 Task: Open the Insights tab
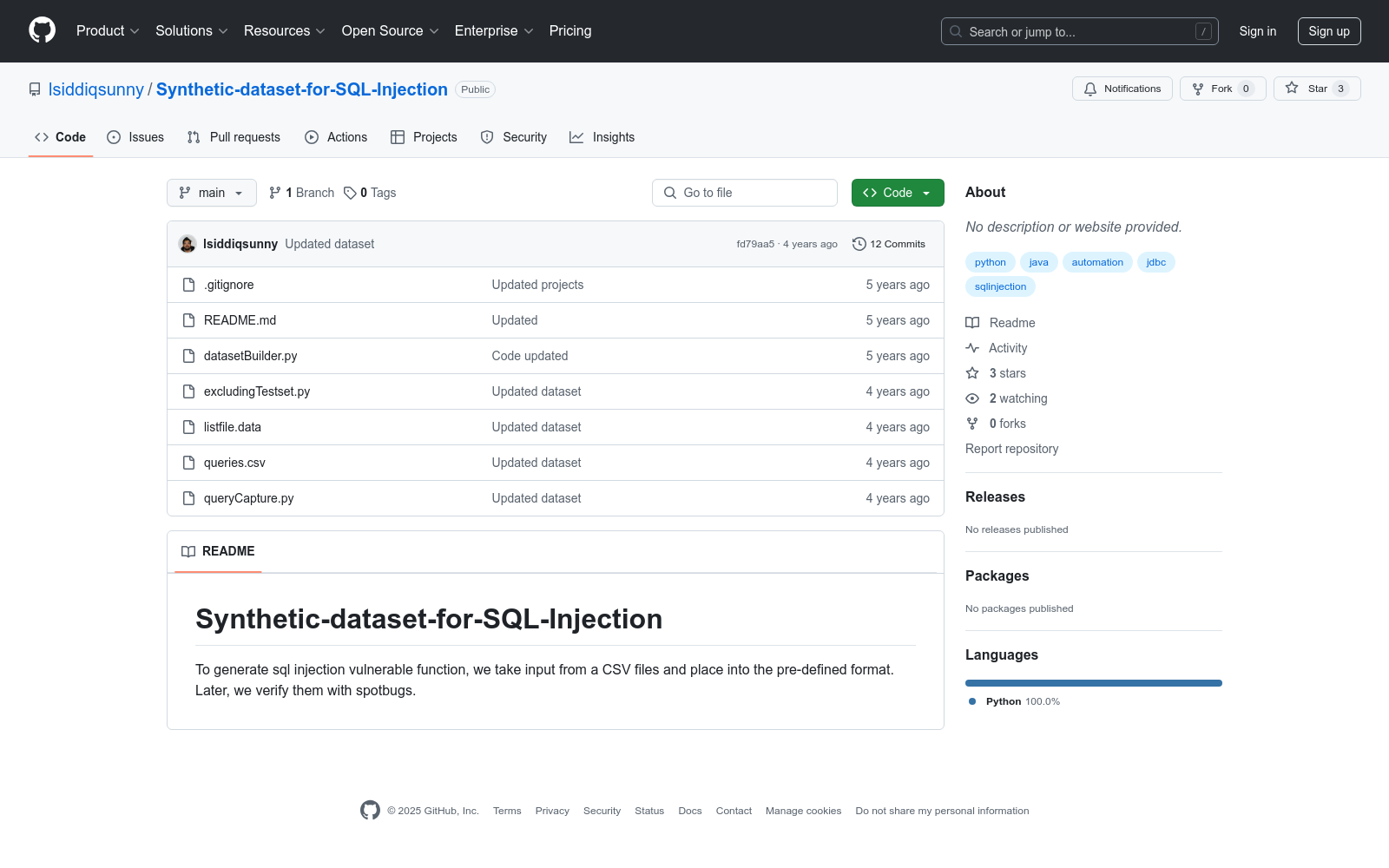602,137
